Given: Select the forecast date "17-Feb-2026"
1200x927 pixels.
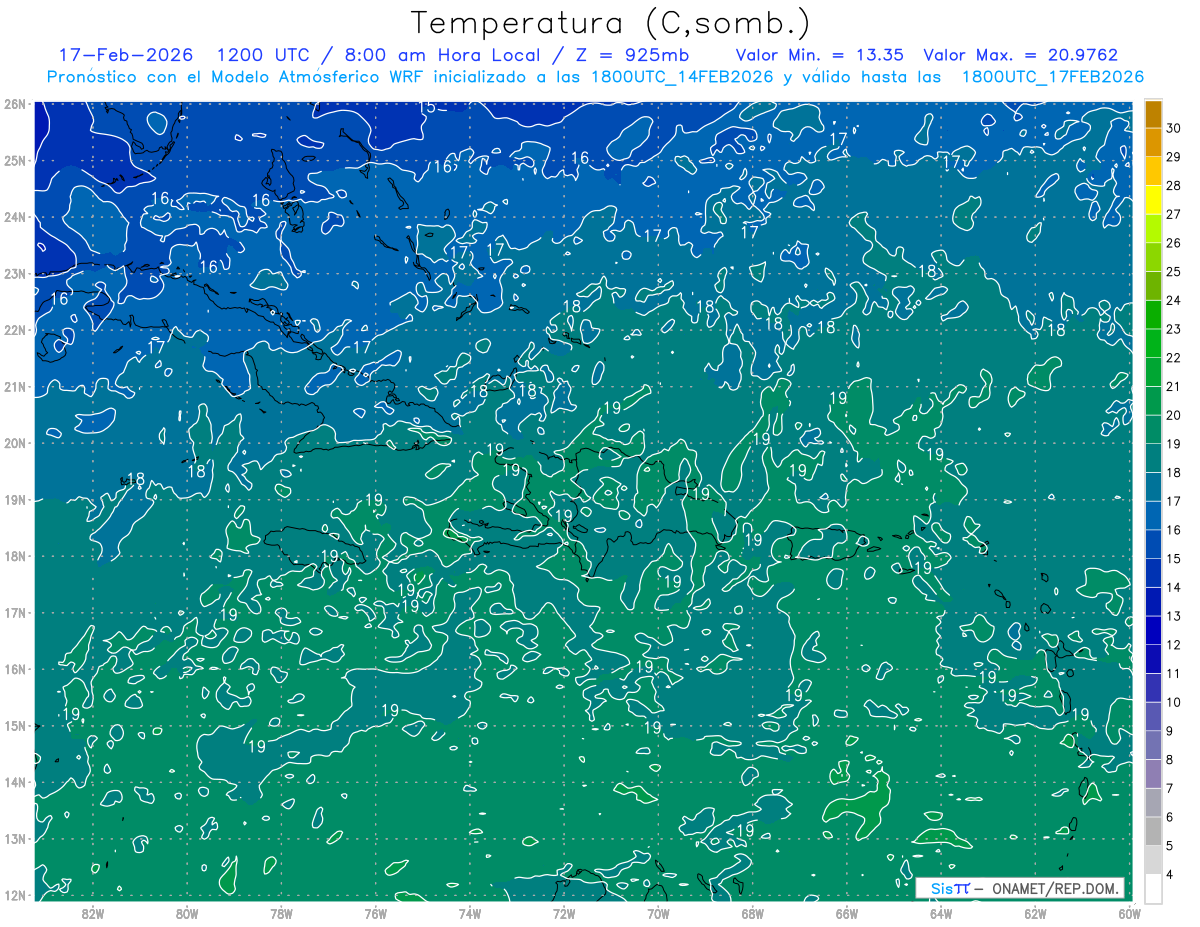Looking at the screenshot, I should (126, 55).
